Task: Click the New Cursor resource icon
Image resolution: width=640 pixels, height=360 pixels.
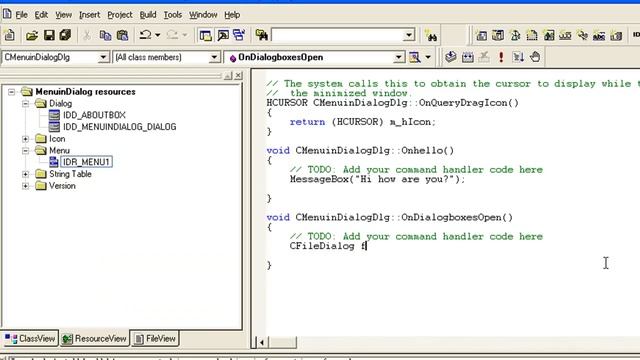Action: coord(515,36)
